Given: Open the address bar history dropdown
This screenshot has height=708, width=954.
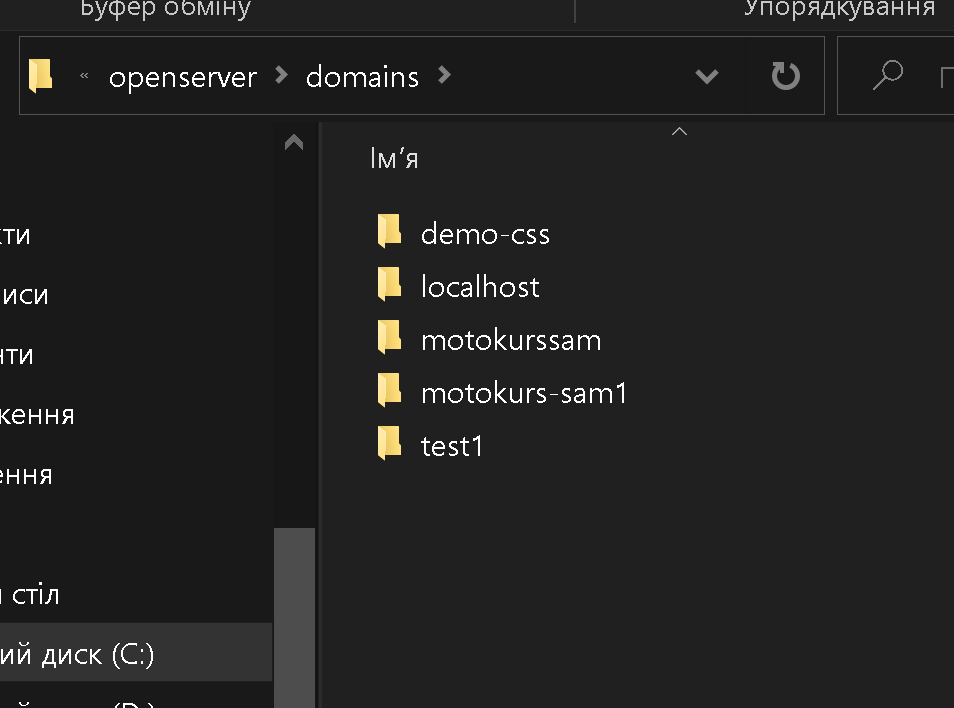Looking at the screenshot, I should [707, 76].
